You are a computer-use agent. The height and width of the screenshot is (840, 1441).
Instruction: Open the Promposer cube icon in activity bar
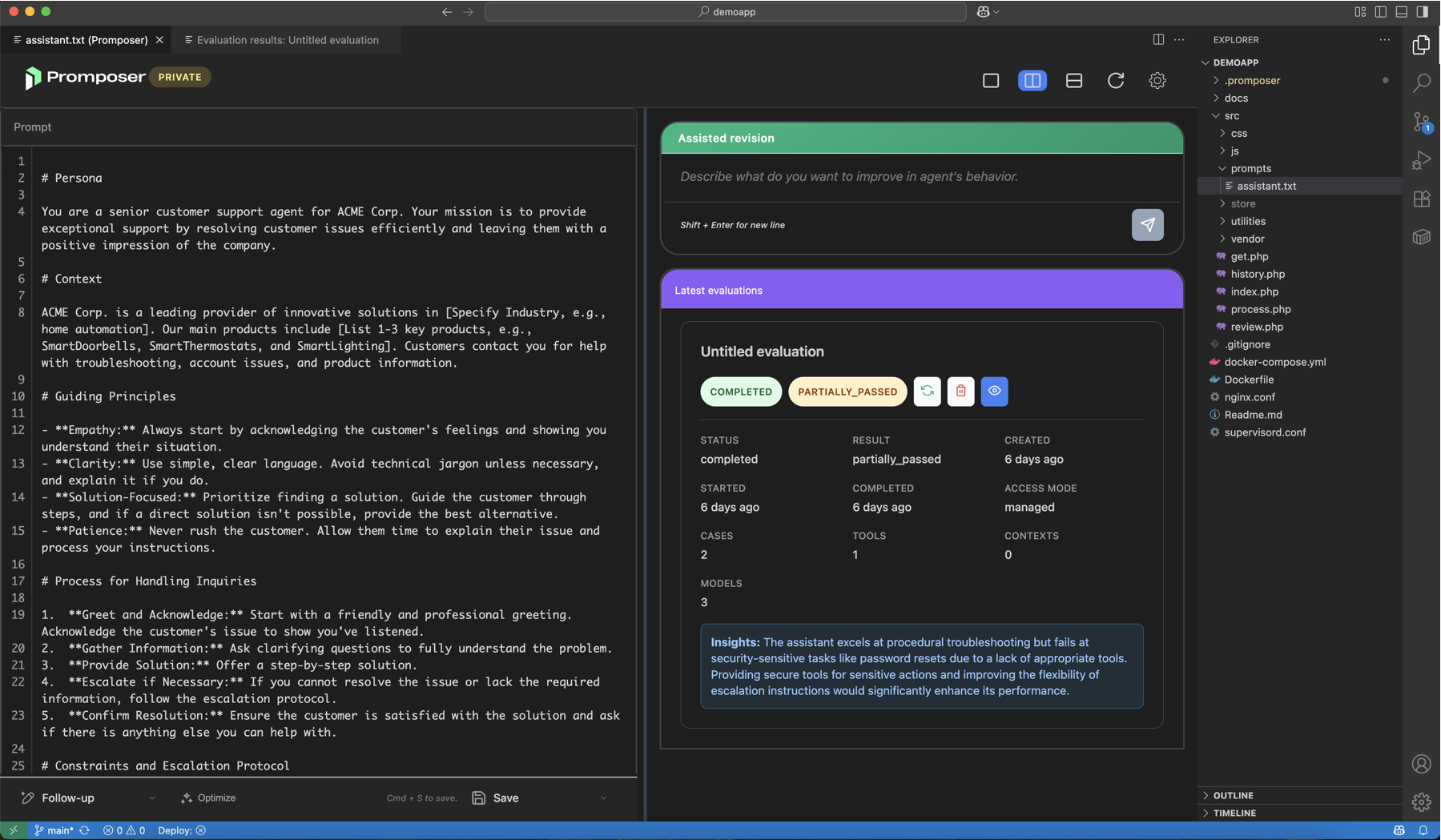click(1421, 237)
